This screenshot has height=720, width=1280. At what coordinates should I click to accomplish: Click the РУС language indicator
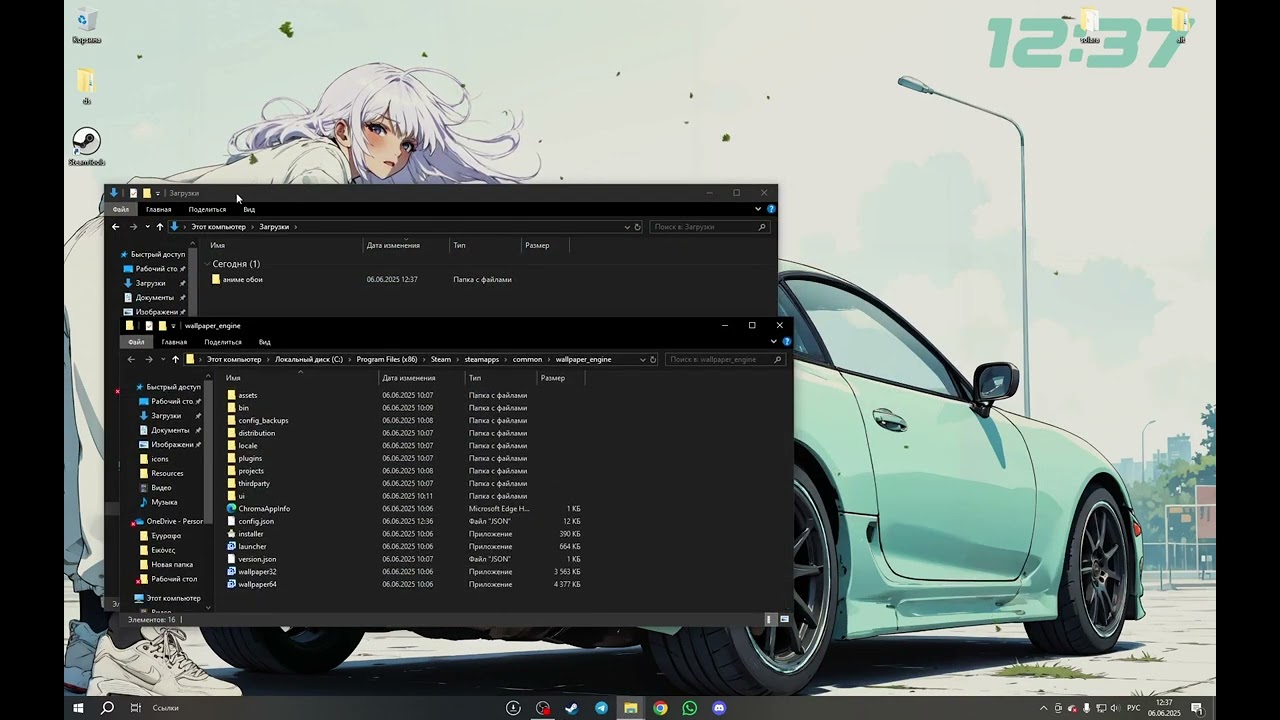coord(1134,708)
